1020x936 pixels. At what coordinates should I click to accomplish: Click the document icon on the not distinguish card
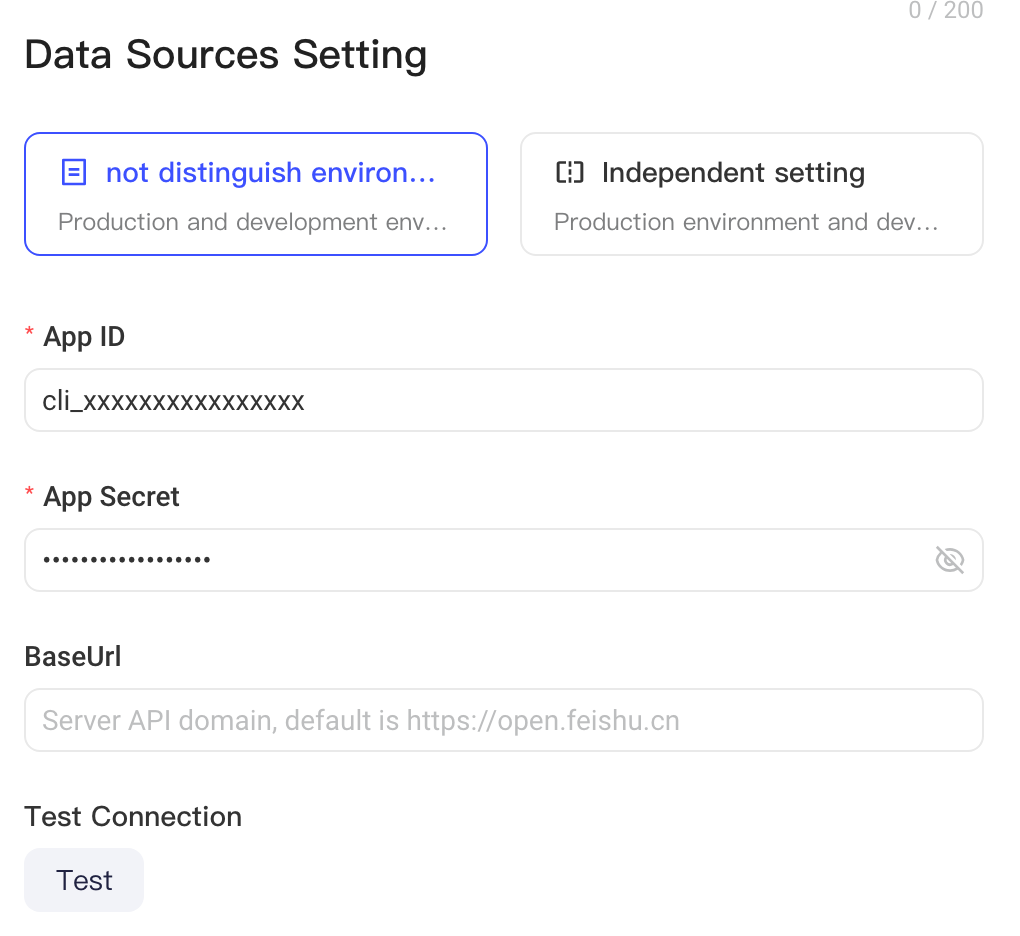point(74,173)
